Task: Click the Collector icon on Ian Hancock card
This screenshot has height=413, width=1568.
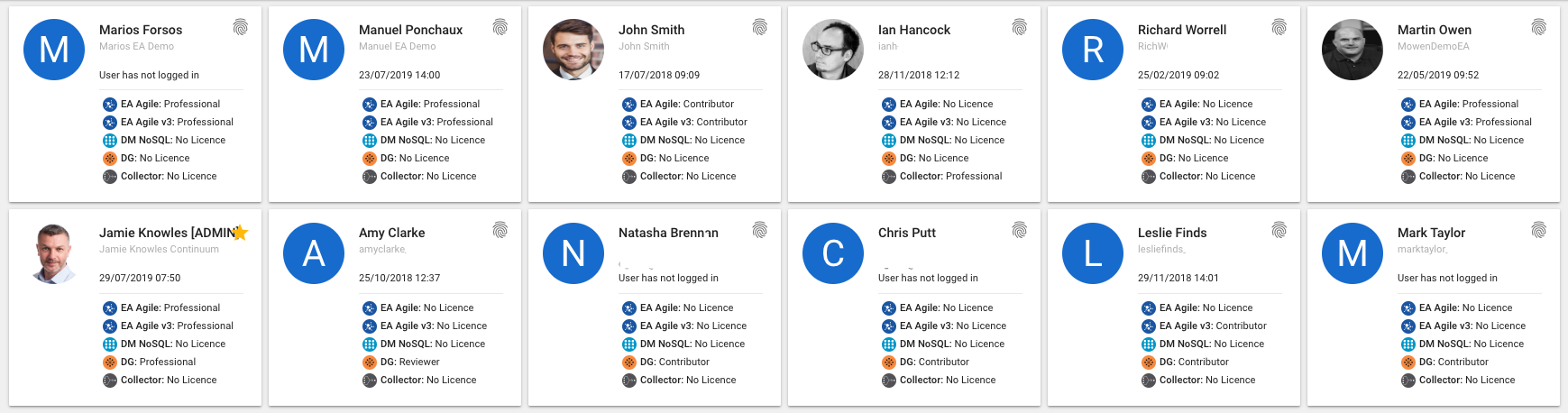Action: [889, 177]
